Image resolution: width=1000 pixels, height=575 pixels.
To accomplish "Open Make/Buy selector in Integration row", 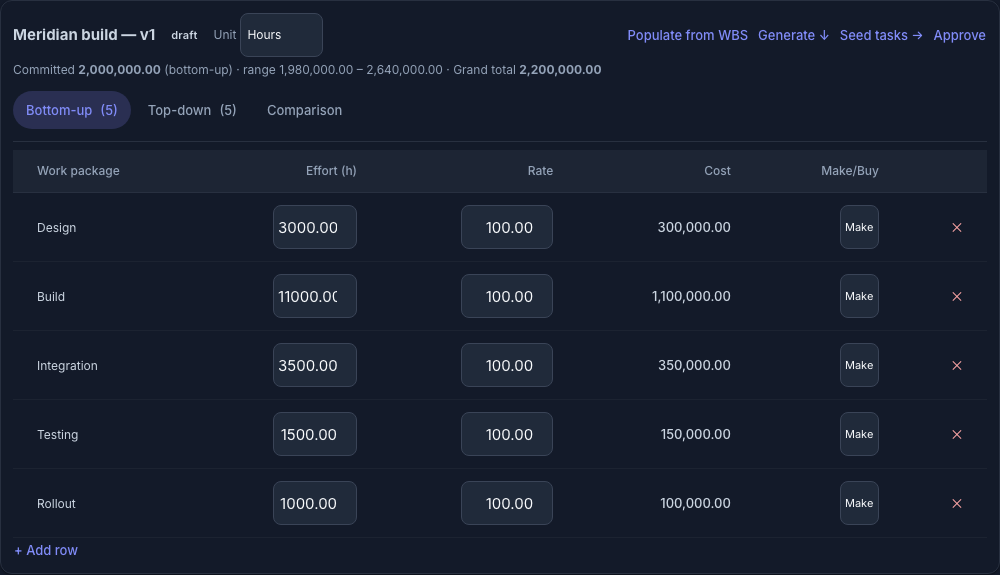I will pyautogui.click(x=859, y=365).
